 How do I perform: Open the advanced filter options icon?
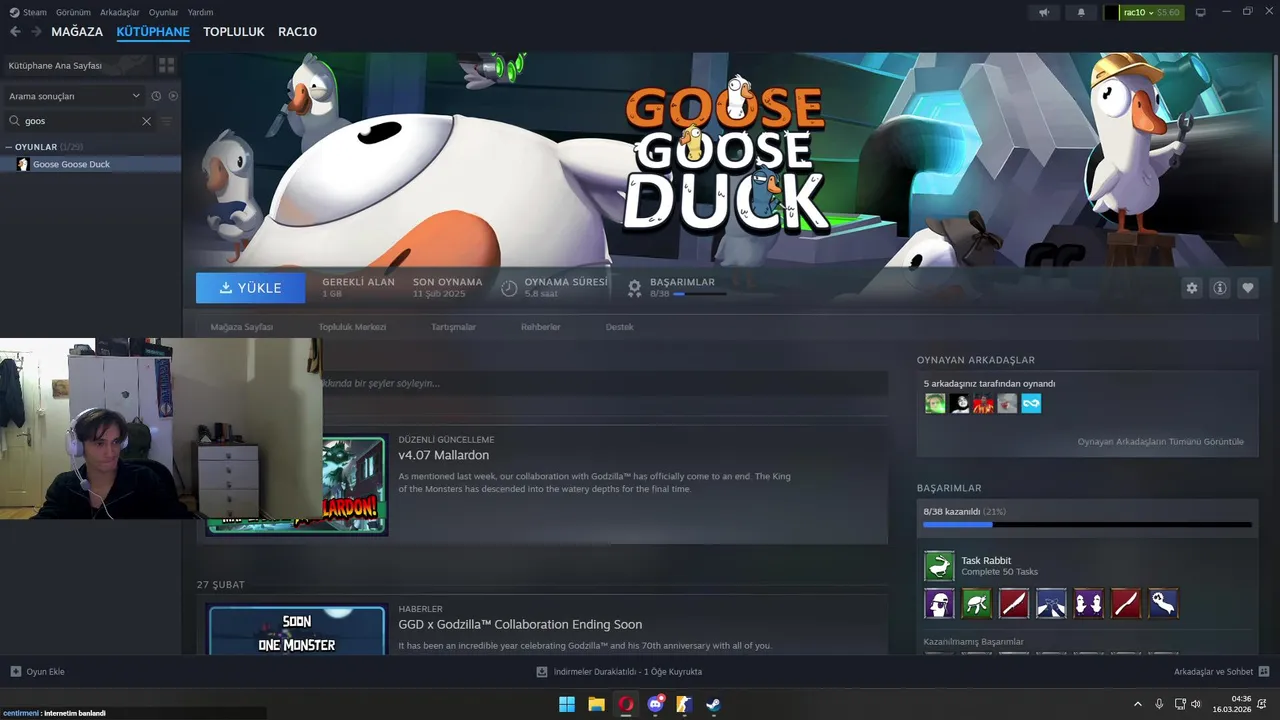point(167,121)
